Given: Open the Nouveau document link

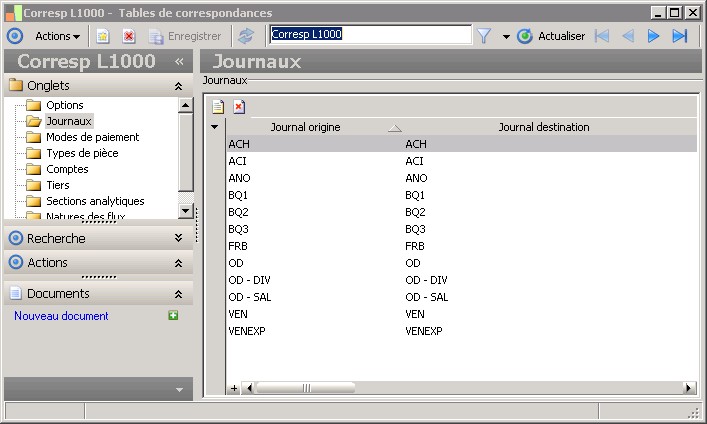Looking at the screenshot, I should pyautogui.click(x=61, y=316).
